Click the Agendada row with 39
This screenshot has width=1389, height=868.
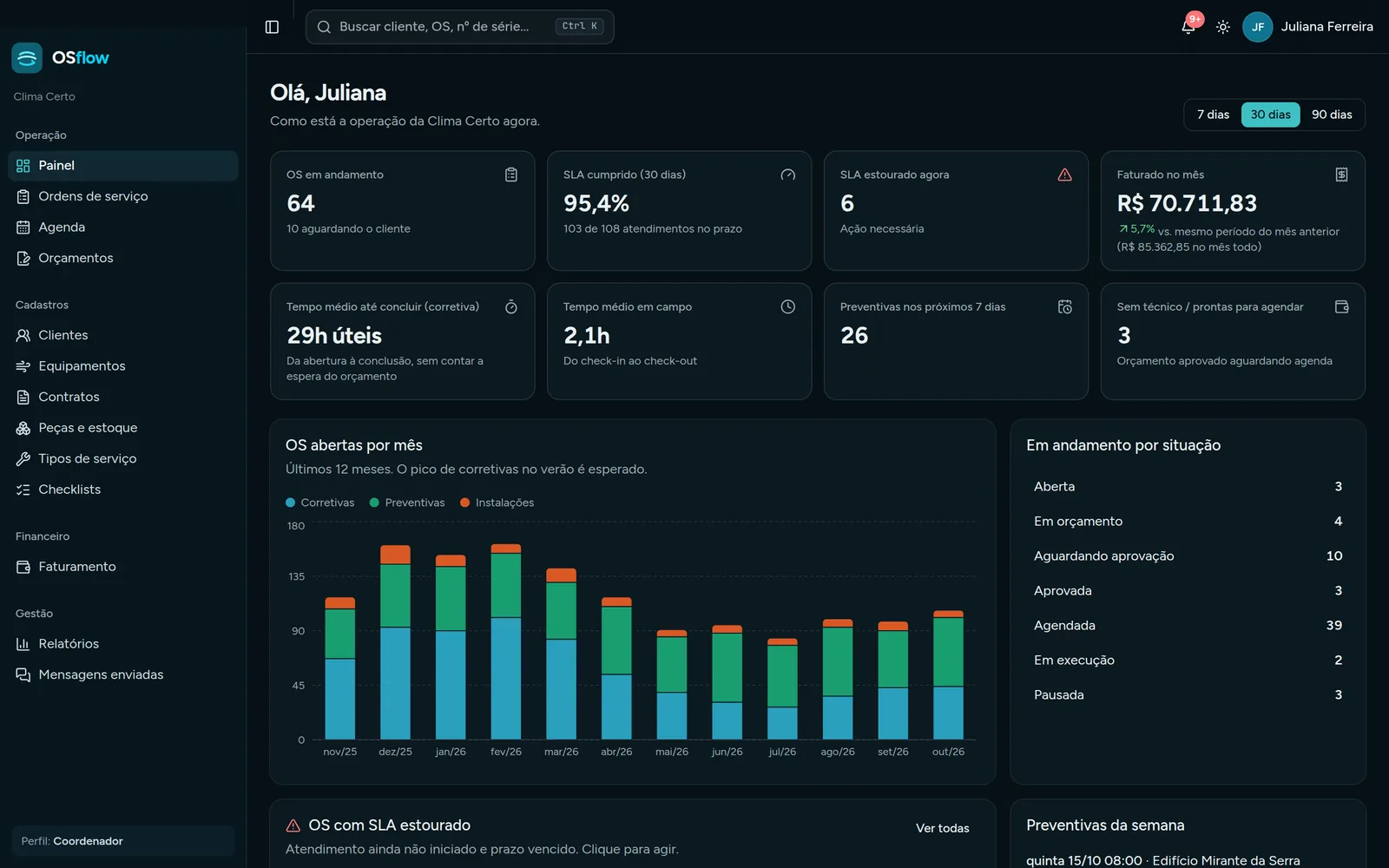pyautogui.click(x=1188, y=625)
